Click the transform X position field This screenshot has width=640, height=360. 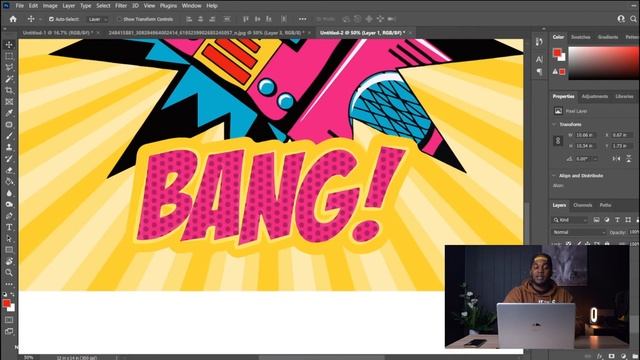click(x=622, y=135)
